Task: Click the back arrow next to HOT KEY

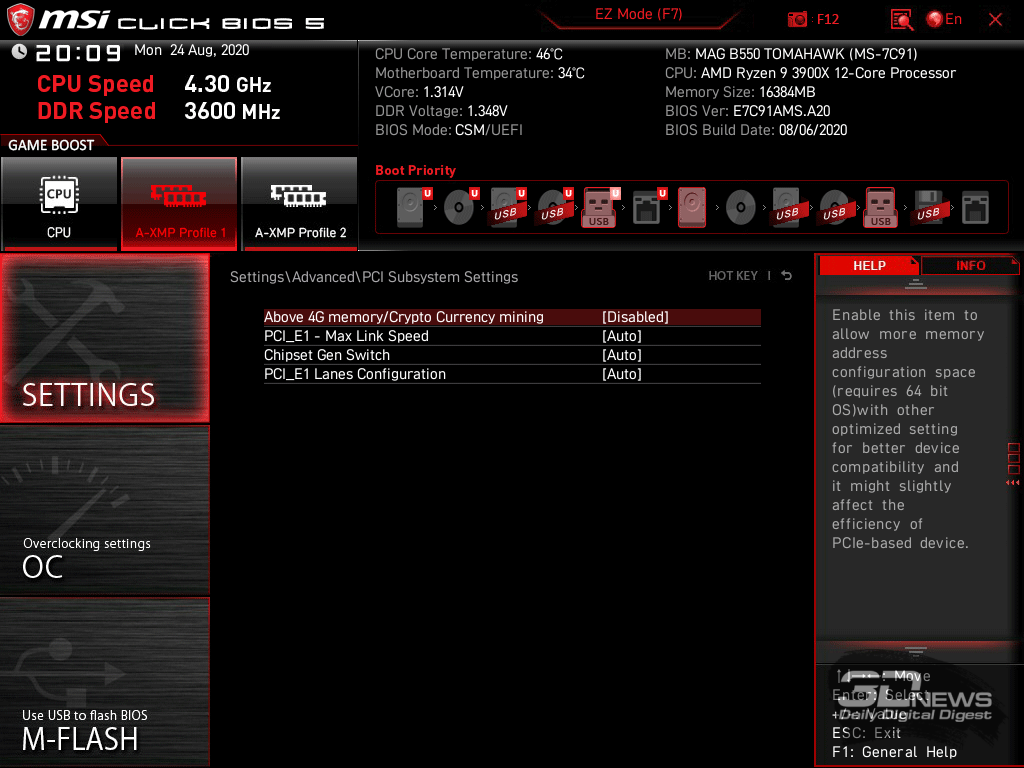Action: 787,276
